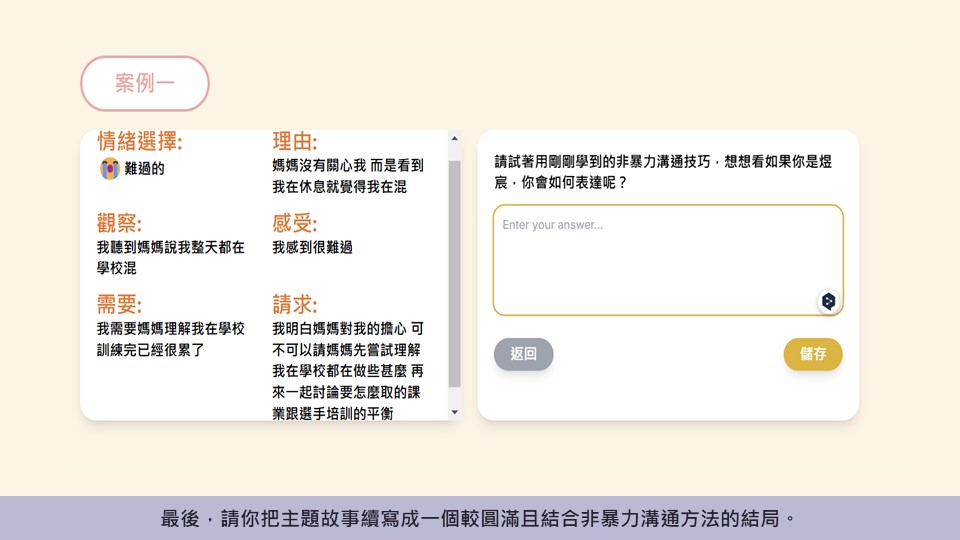Click the 需要 heading
The height and width of the screenshot is (540, 960).
tap(119, 304)
